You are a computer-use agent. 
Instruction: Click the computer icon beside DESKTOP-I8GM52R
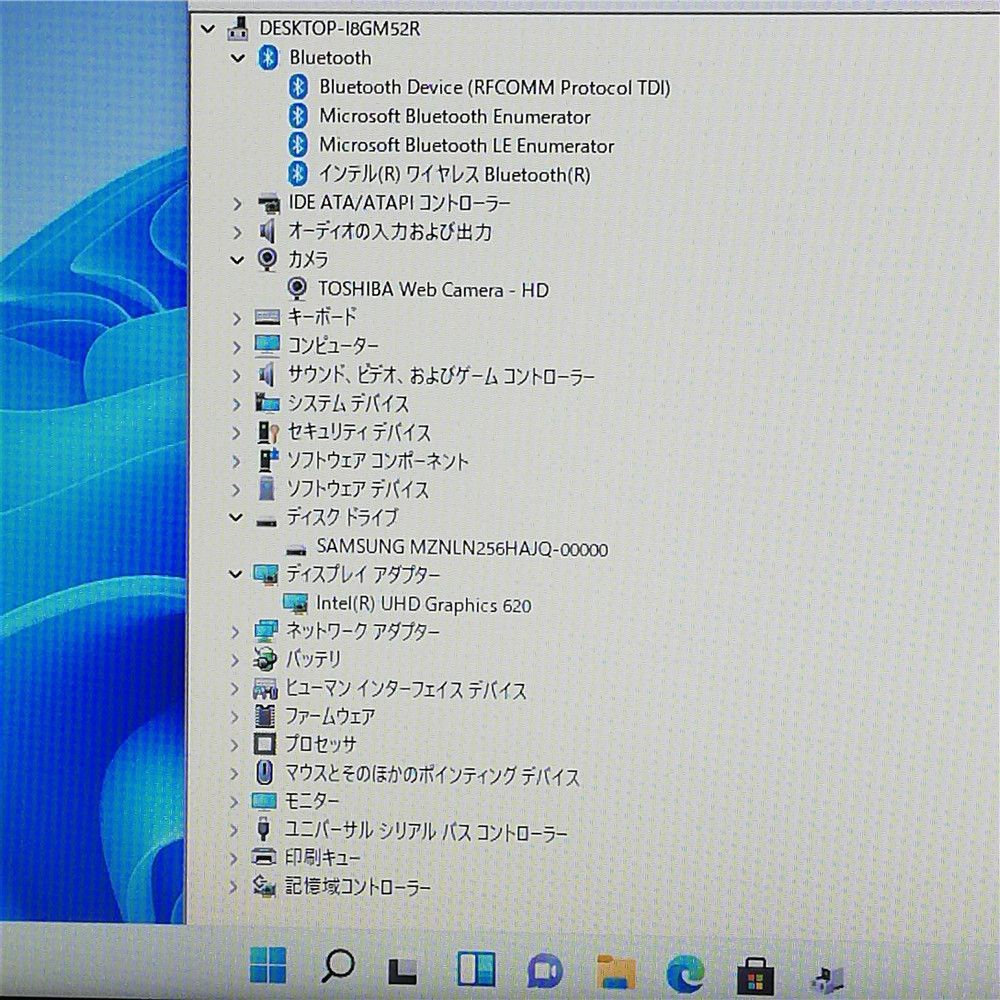238,29
